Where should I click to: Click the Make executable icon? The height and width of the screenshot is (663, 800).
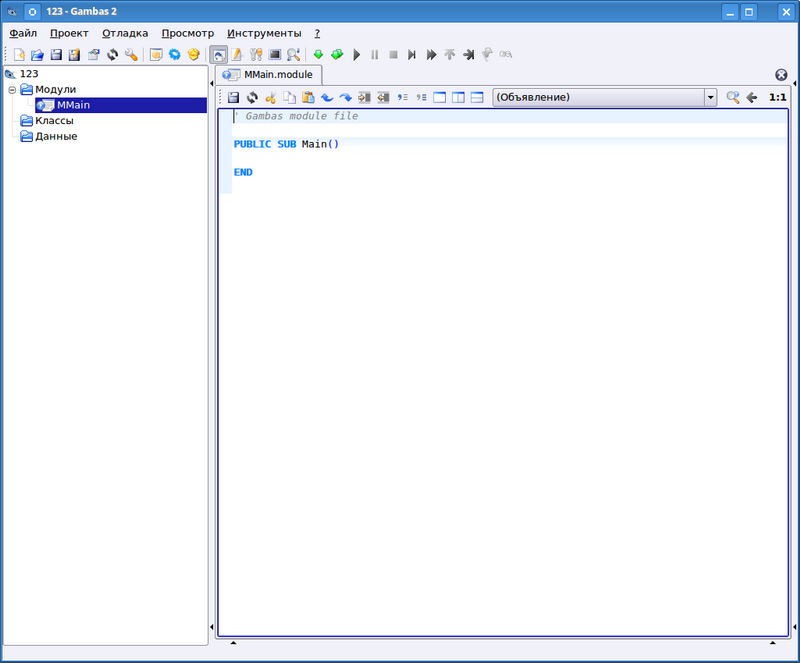tap(156, 54)
